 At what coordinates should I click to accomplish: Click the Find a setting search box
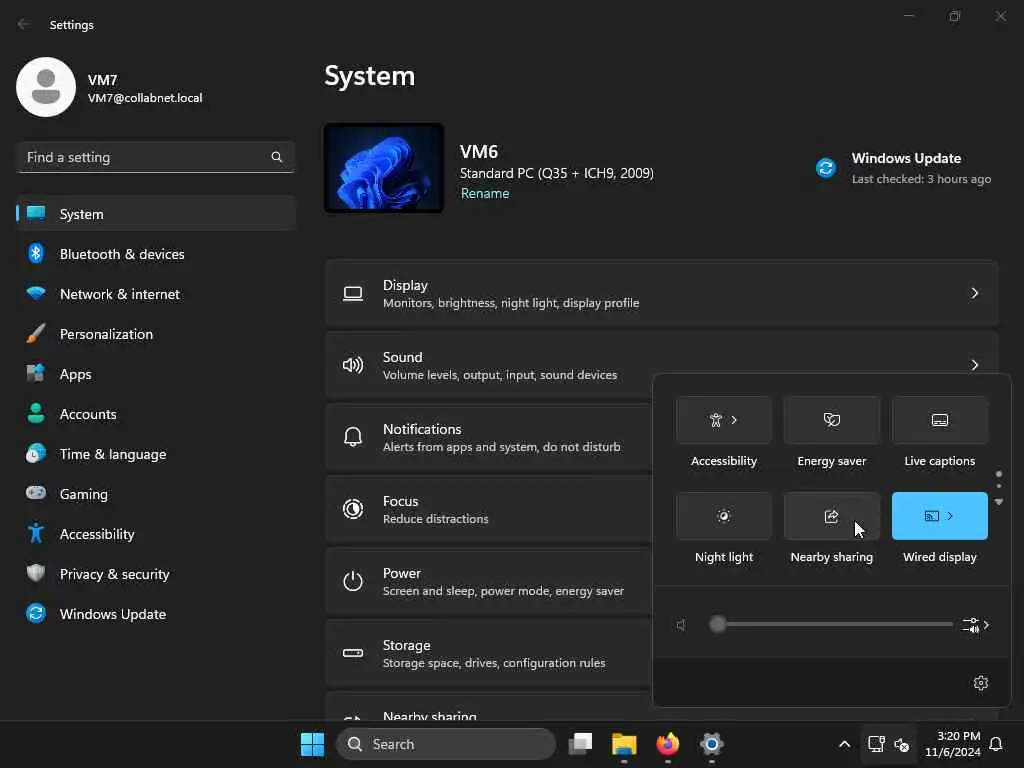155,157
